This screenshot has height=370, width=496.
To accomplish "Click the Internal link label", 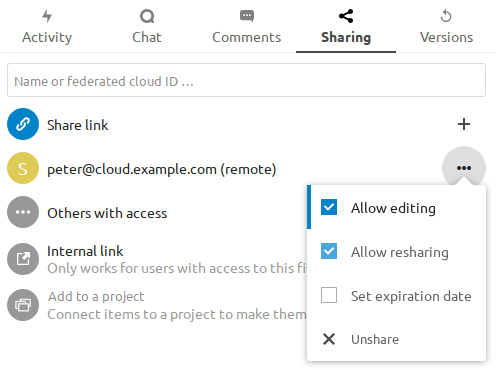I will pos(85,251).
